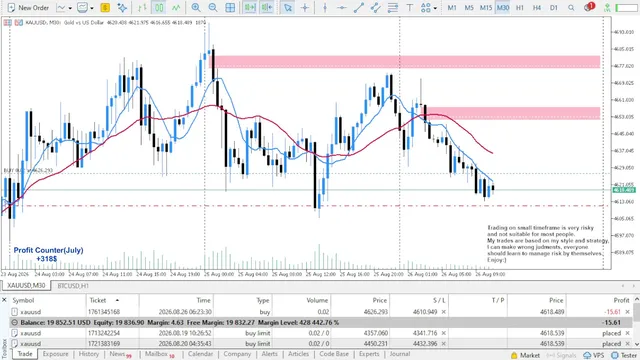The image size is (640, 360).
Task: Open the Calendar tab
Action: click(x=200, y=354)
